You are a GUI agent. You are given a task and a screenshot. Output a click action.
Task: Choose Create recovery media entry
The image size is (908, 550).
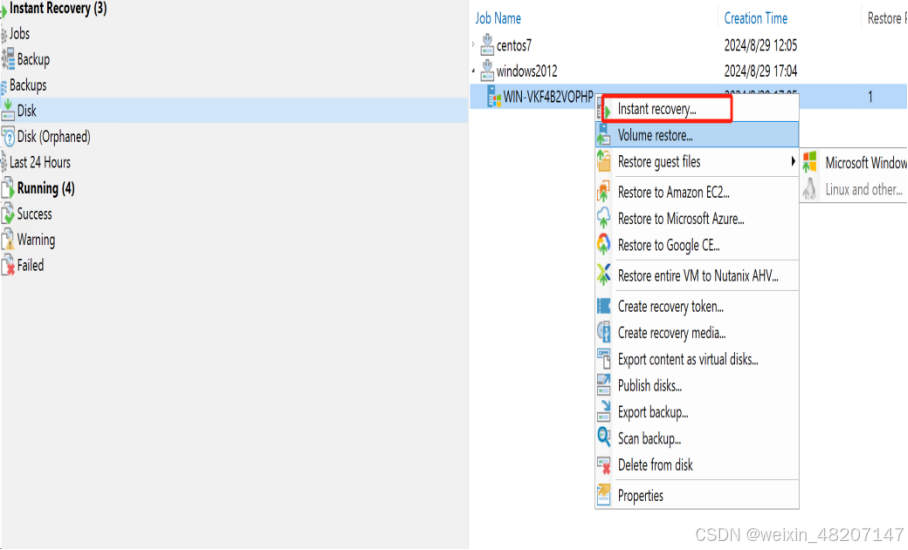click(697, 333)
